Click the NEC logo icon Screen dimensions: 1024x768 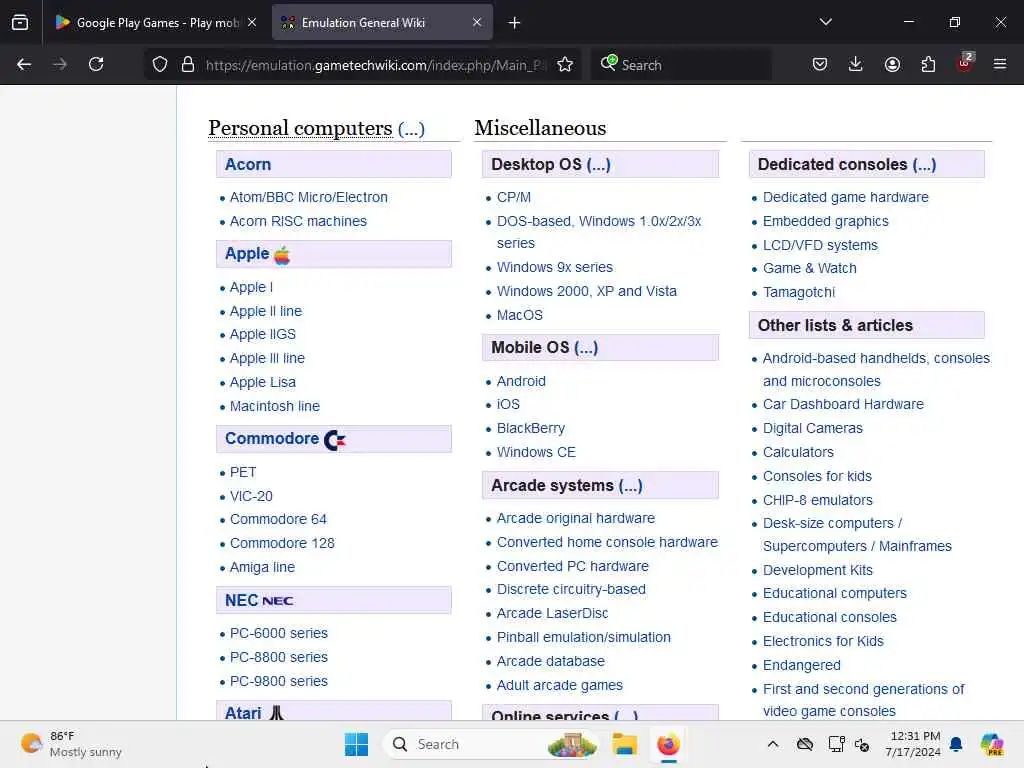[278, 600]
